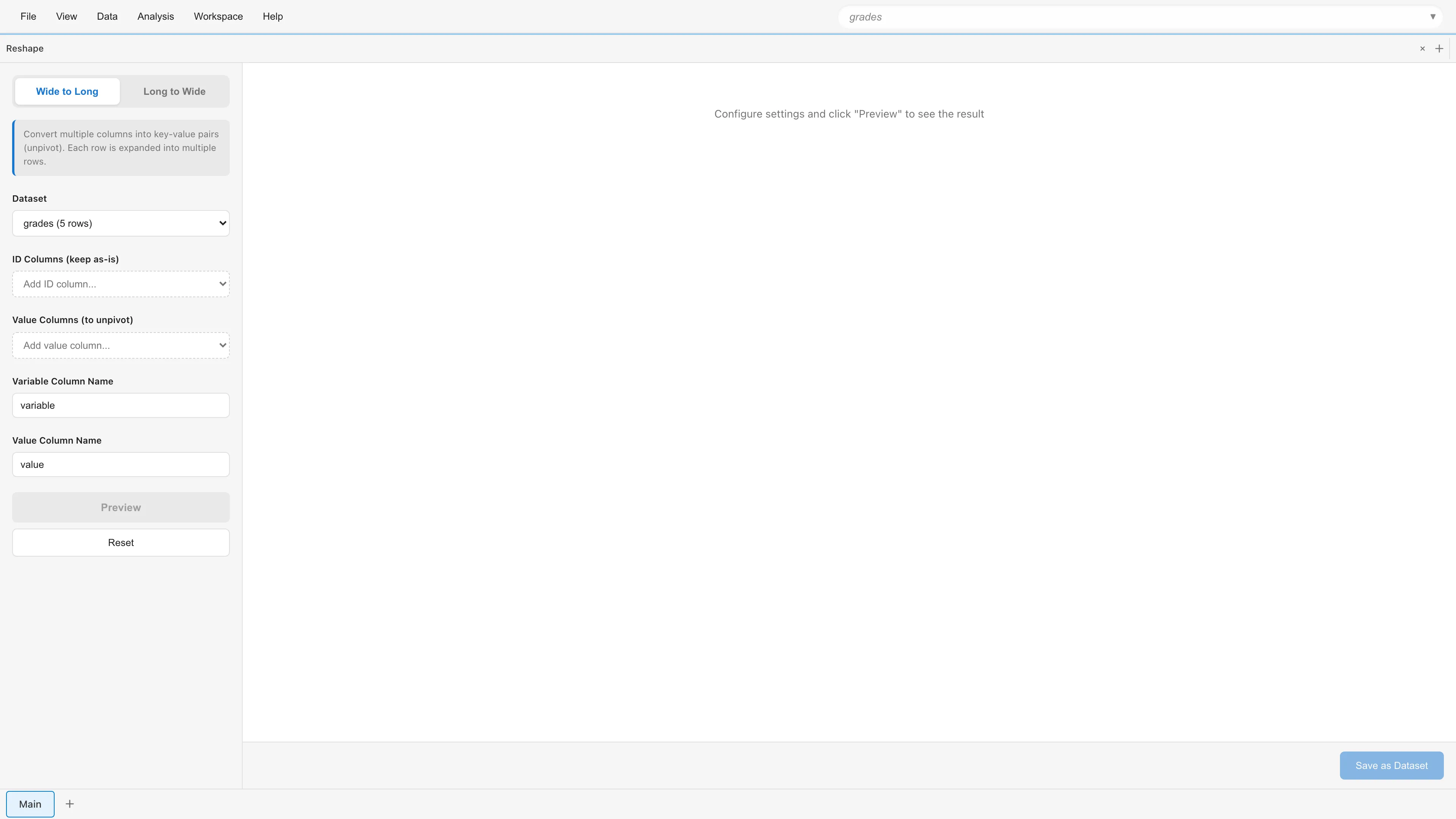
Task: Open the Data menu
Action: tap(107, 16)
